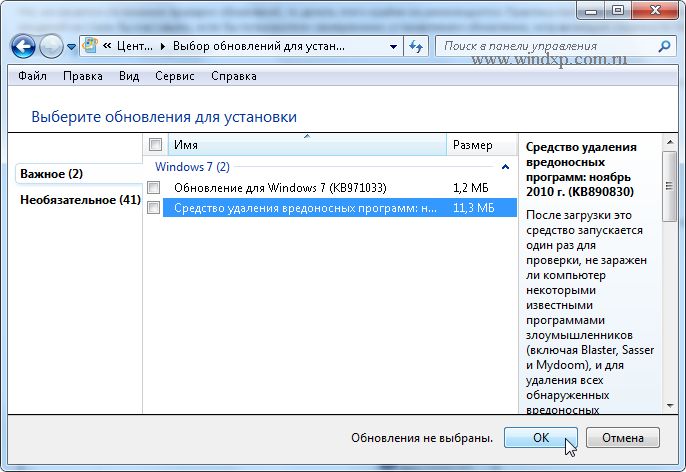Refresh the page with the refresh icon
Viewport: 686px width, 472px height.
coord(416,46)
